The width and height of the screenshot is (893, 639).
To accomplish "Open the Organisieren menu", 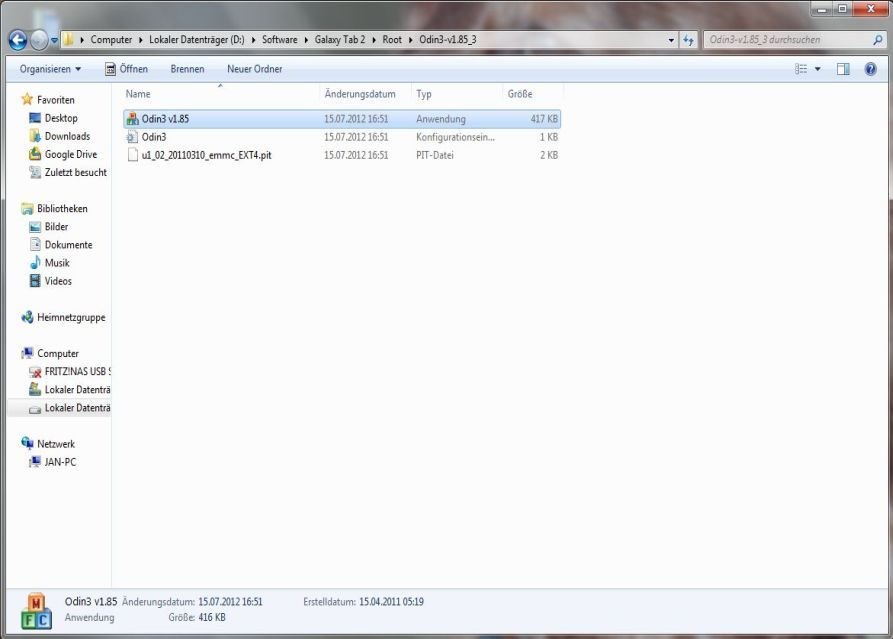I will [x=50, y=69].
